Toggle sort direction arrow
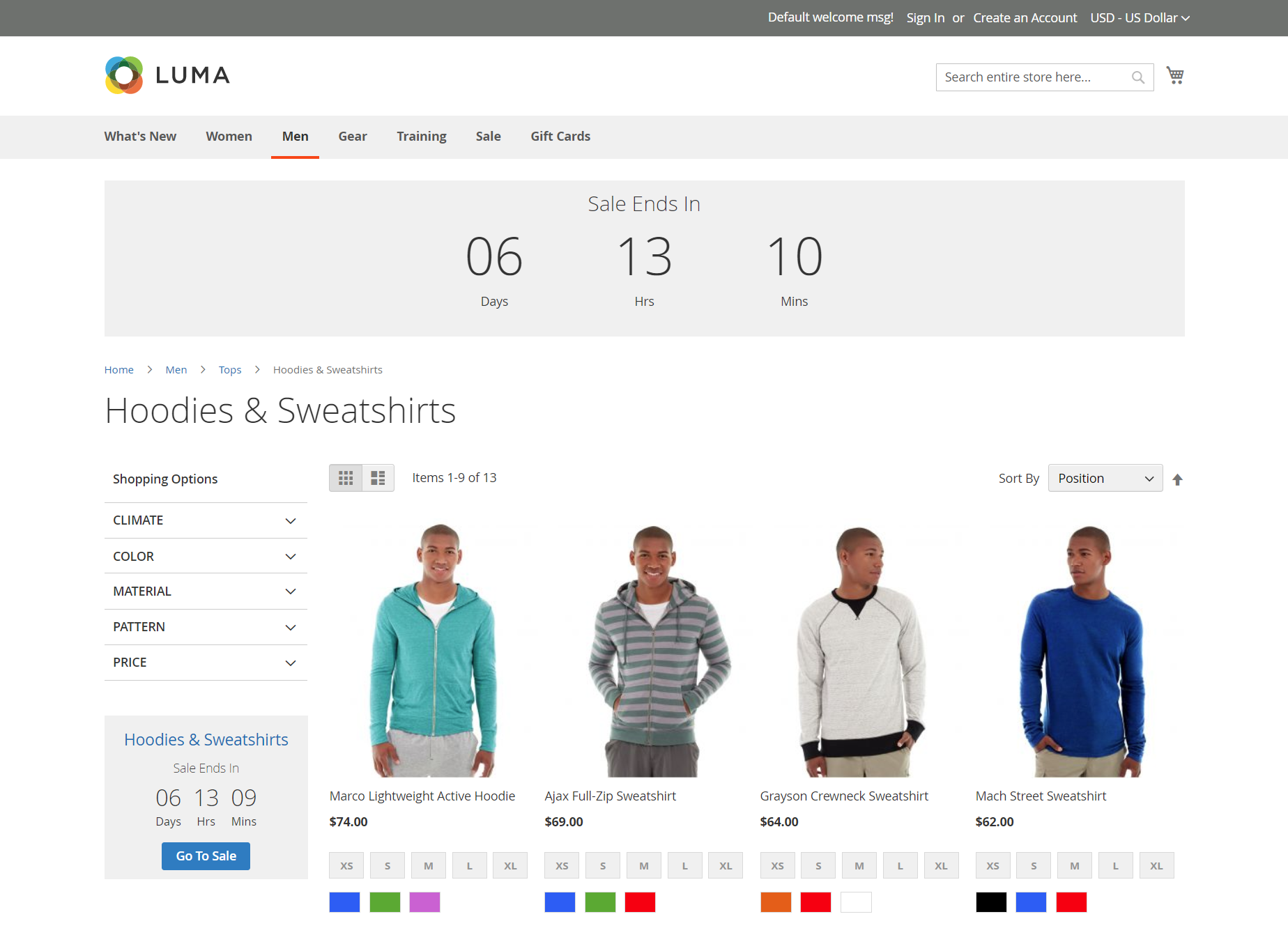The image size is (1288, 928). 1177,479
